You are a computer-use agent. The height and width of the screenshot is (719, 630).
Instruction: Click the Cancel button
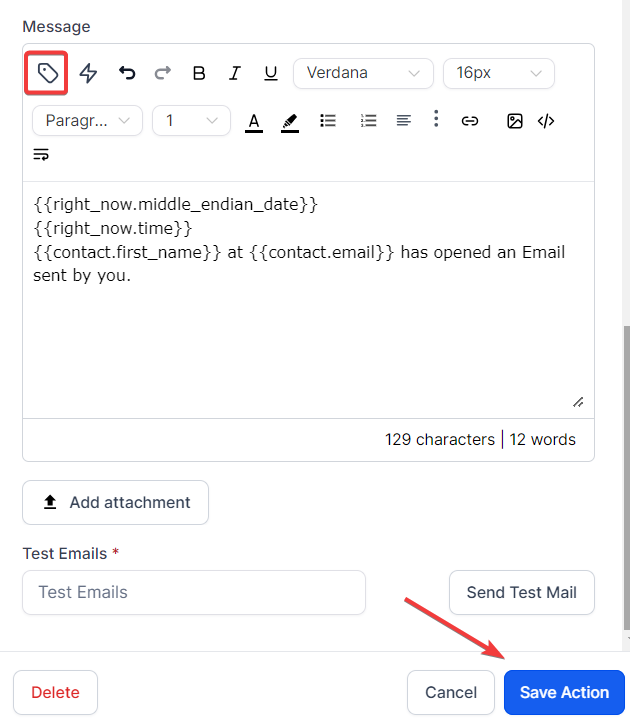coord(451,692)
